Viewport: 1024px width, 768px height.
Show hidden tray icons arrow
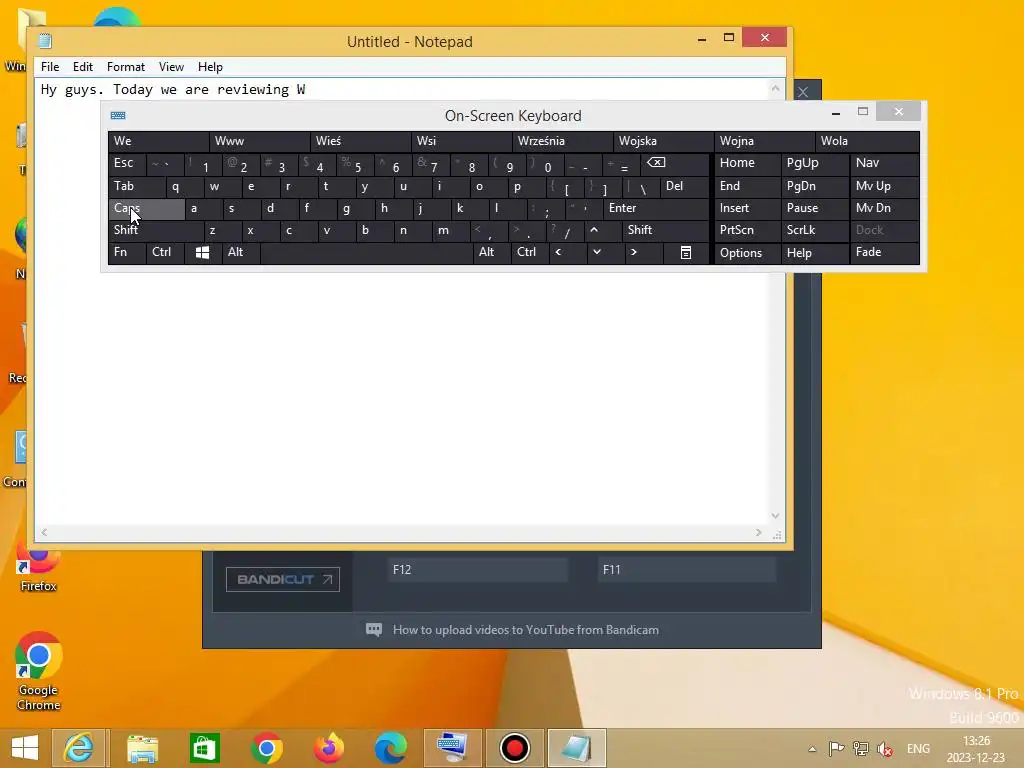[812, 749]
